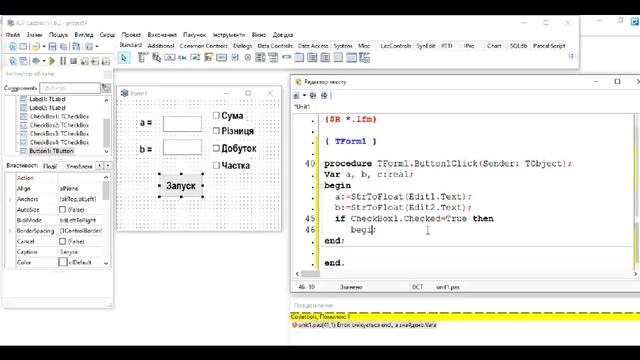Select the TPopupMenu component icon

pos(156,58)
